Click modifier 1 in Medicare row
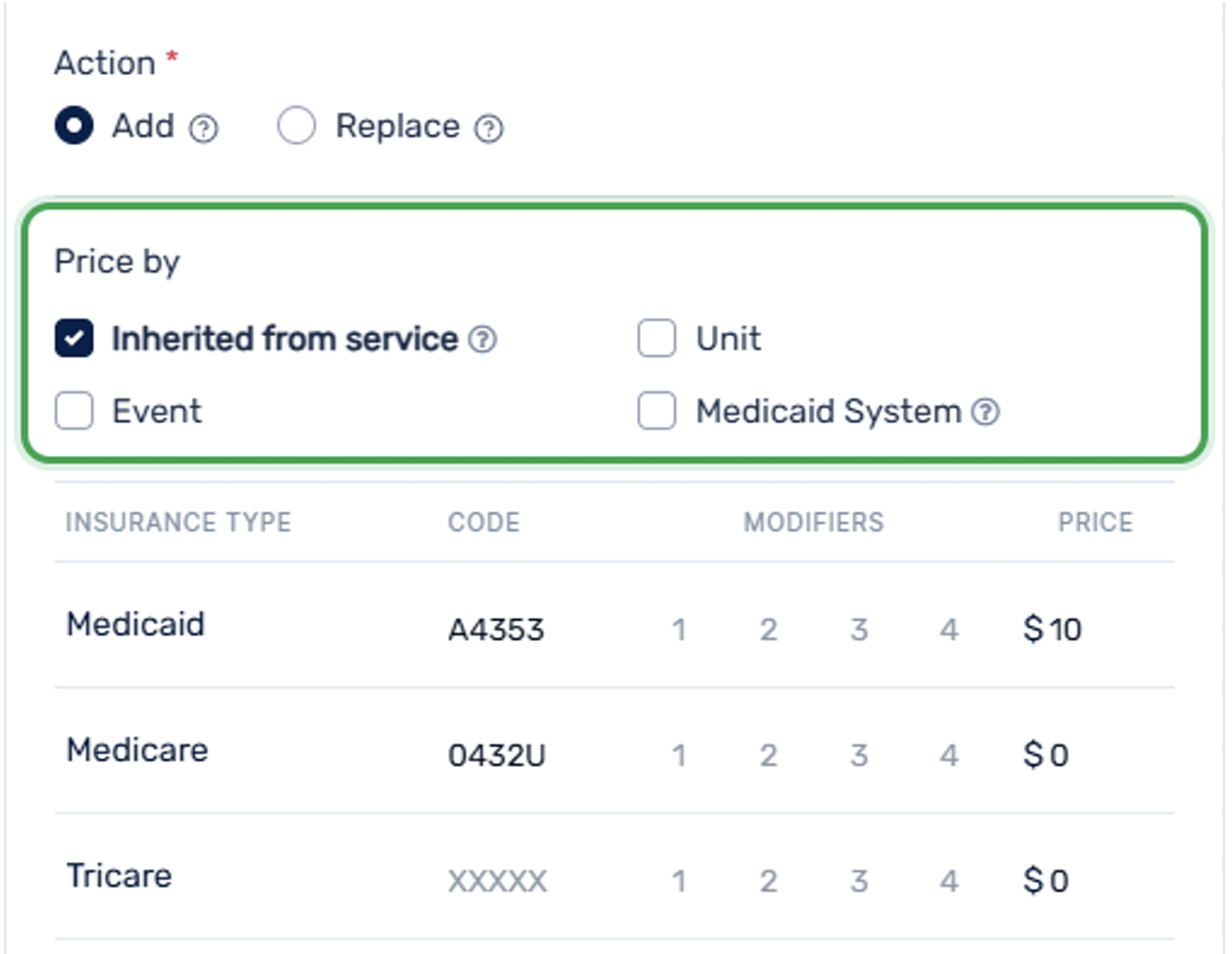The height and width of the screenshot is (954, 1232). pos(678,755)
